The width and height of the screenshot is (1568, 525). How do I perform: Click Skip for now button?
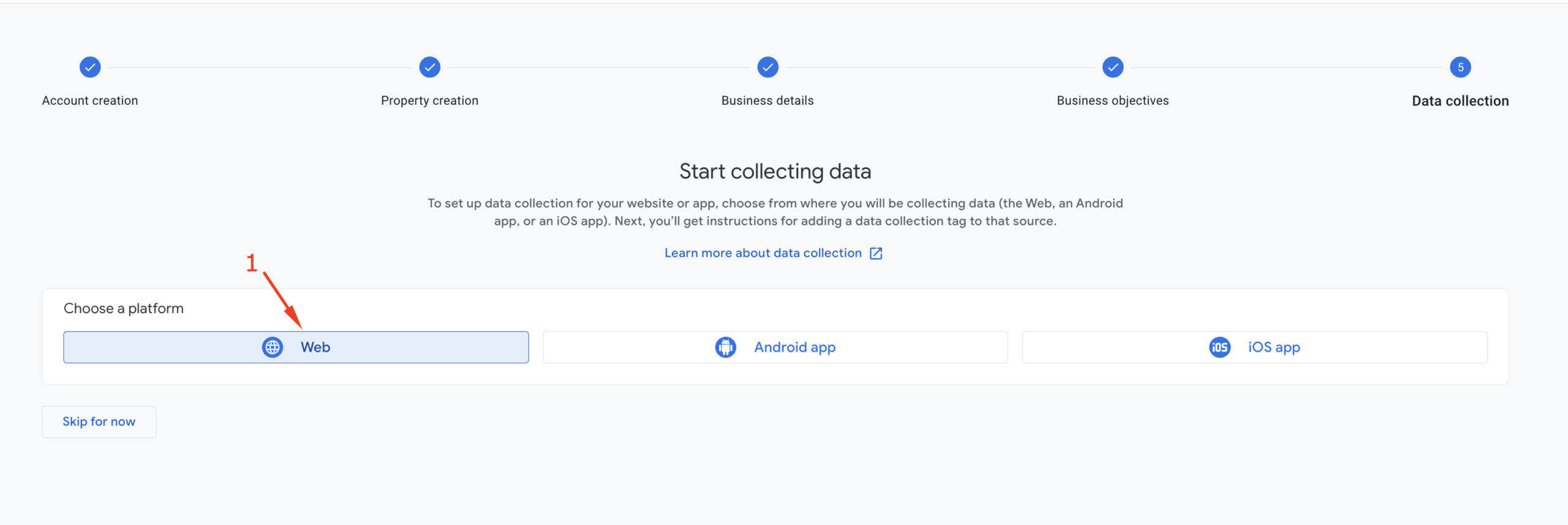pyautogui.click(x=99, y=421)
